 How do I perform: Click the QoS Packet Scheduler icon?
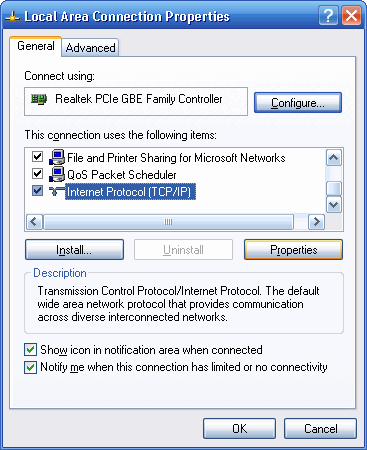(x=57, y=174)
